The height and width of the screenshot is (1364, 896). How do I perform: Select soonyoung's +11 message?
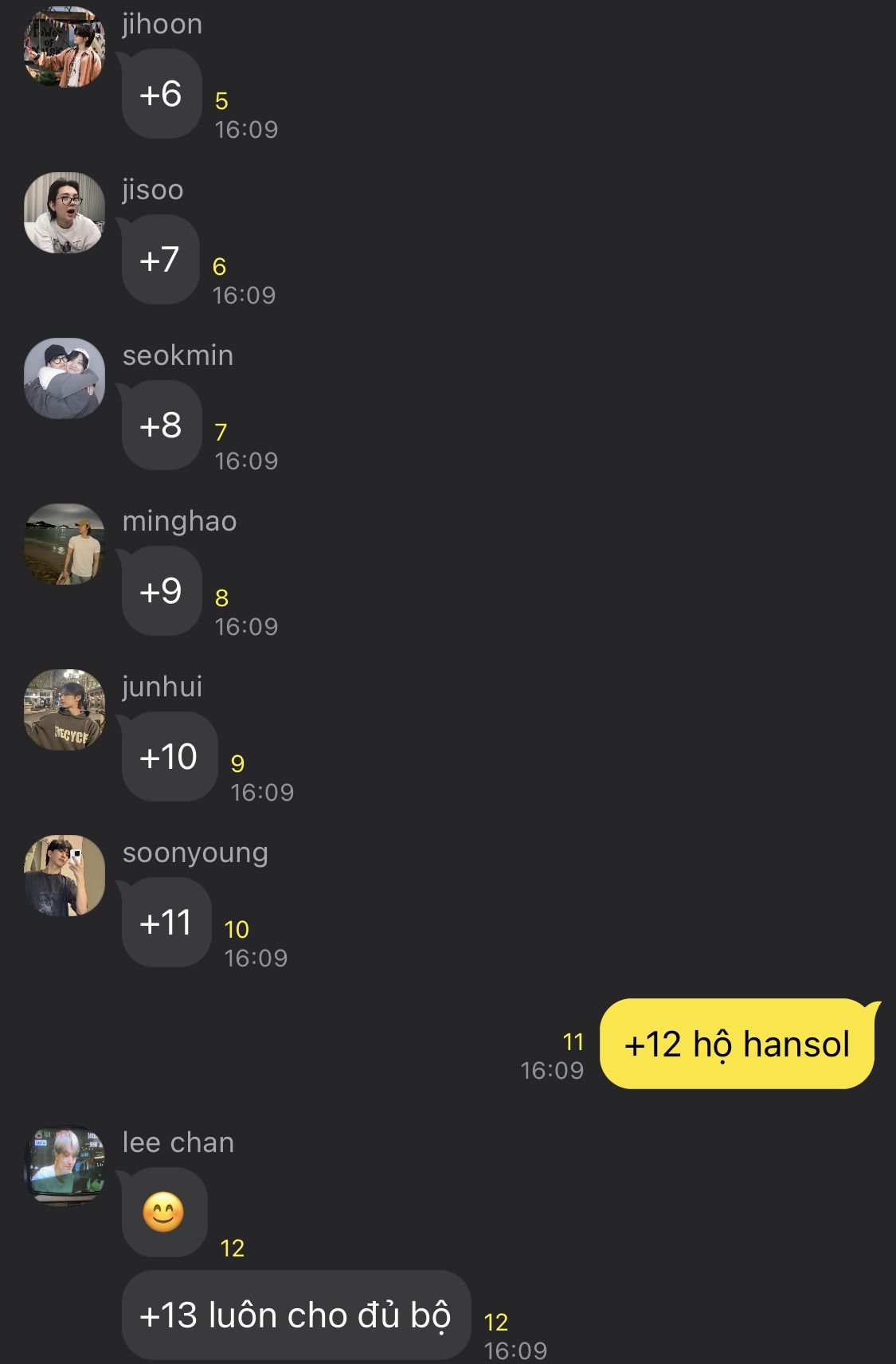[166, 923]
